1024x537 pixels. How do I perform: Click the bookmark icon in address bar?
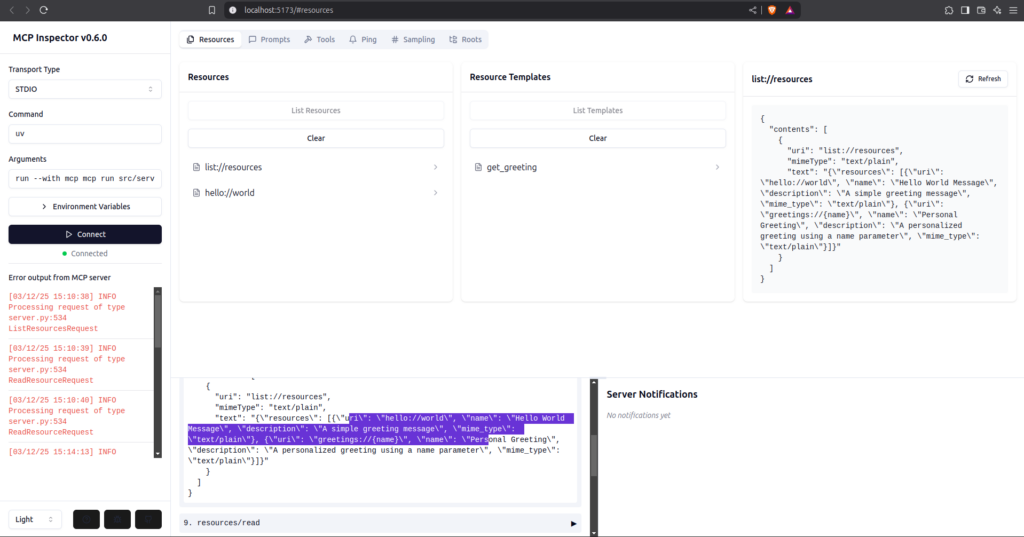pos(212,10)
